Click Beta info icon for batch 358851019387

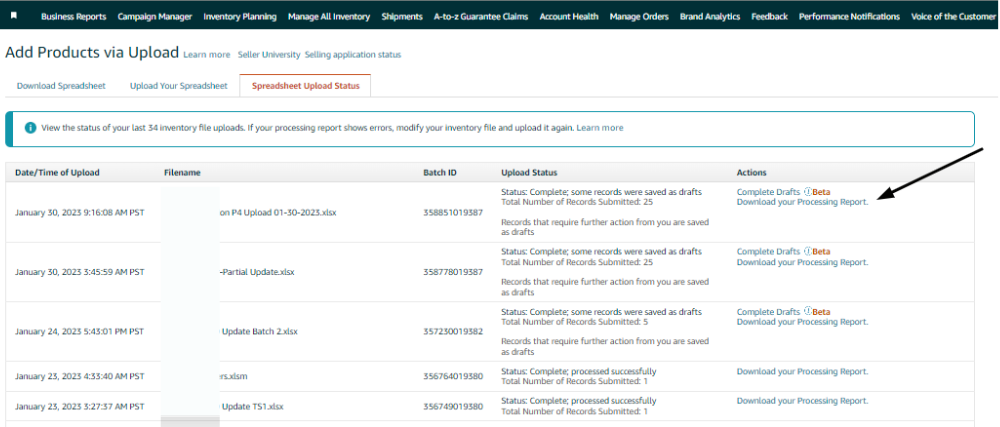point(807,191)
